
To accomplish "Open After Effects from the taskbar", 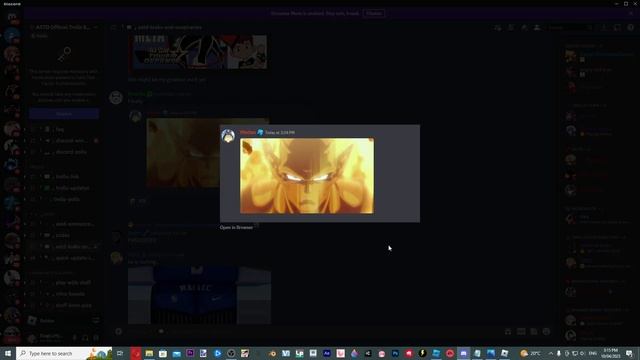I will [x=327, y=353].
